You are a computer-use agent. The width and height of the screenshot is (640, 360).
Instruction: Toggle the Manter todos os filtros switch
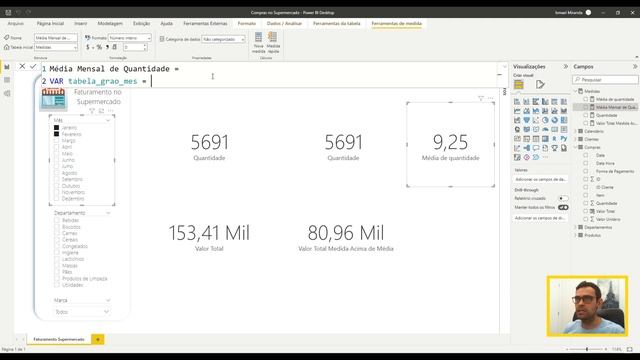click(x=563, y=207)
